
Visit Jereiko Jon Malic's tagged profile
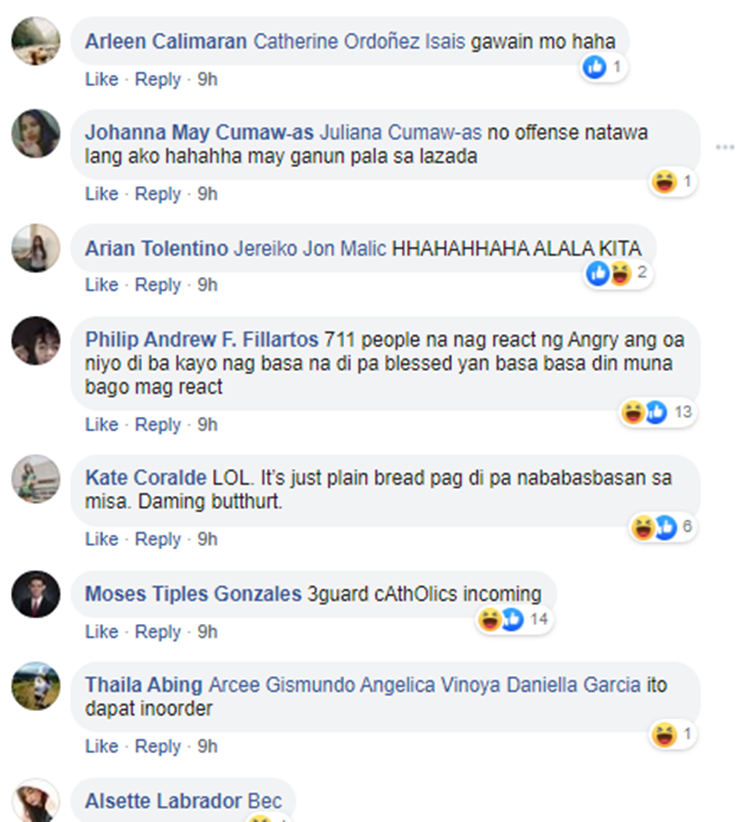coord(310,248)
